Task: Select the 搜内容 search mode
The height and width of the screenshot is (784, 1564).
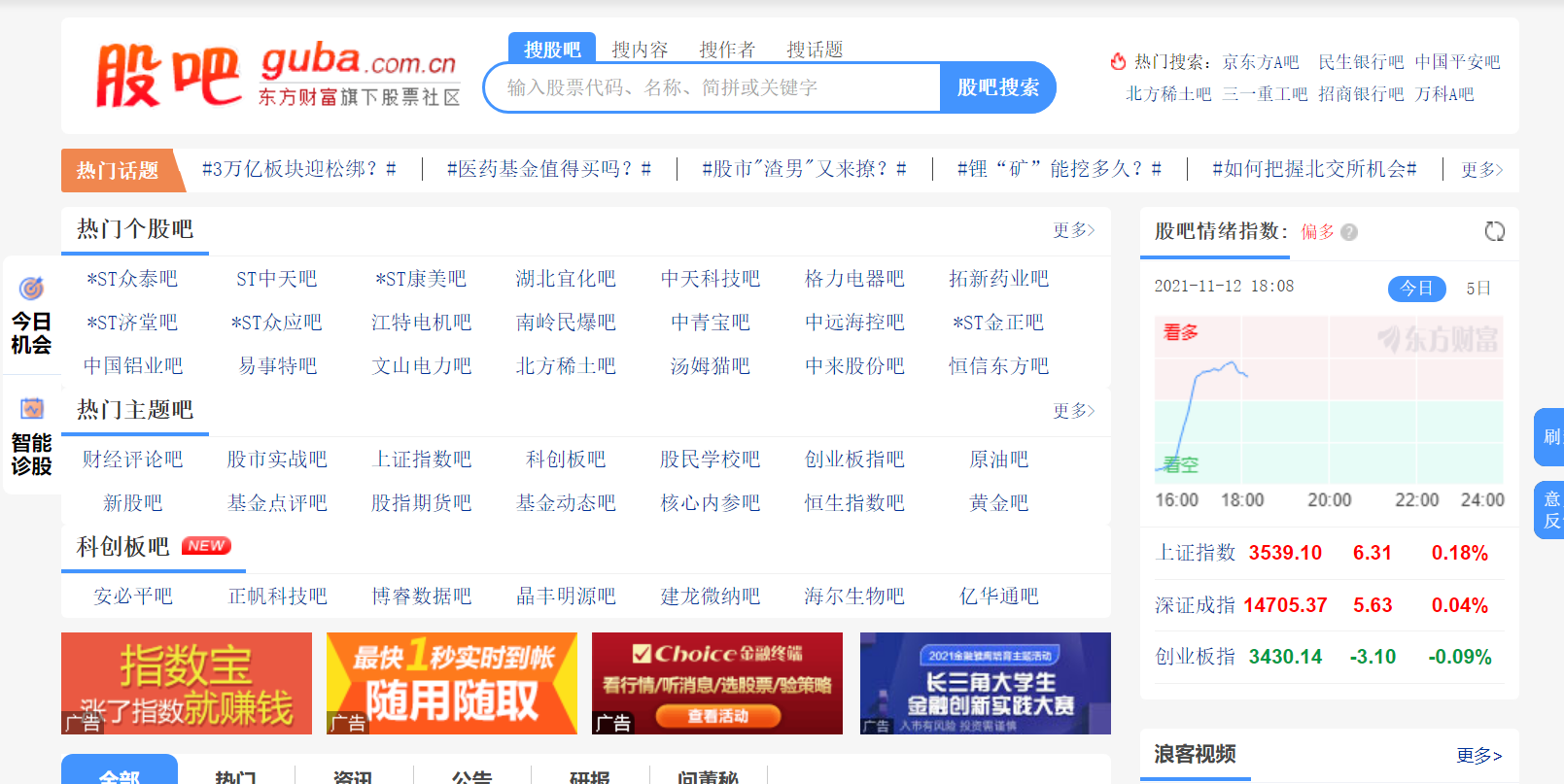Action: pos(640,50)
